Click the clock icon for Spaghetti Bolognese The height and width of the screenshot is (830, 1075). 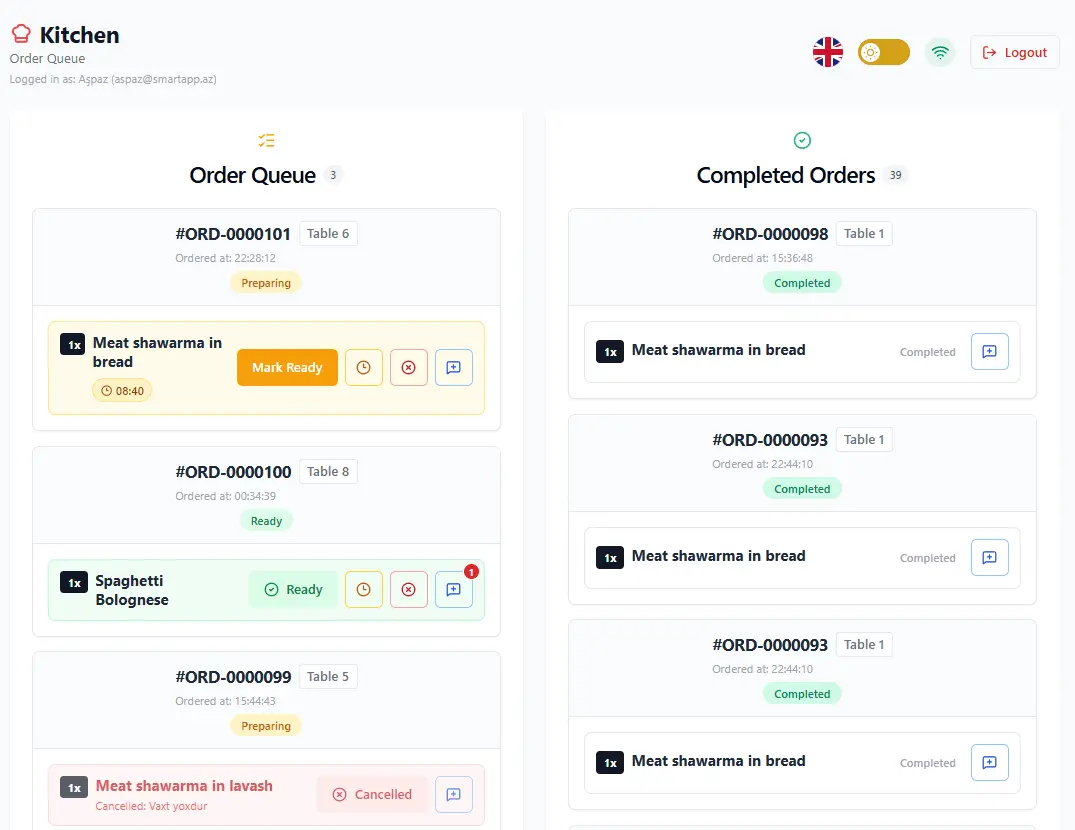pos(363,589)
